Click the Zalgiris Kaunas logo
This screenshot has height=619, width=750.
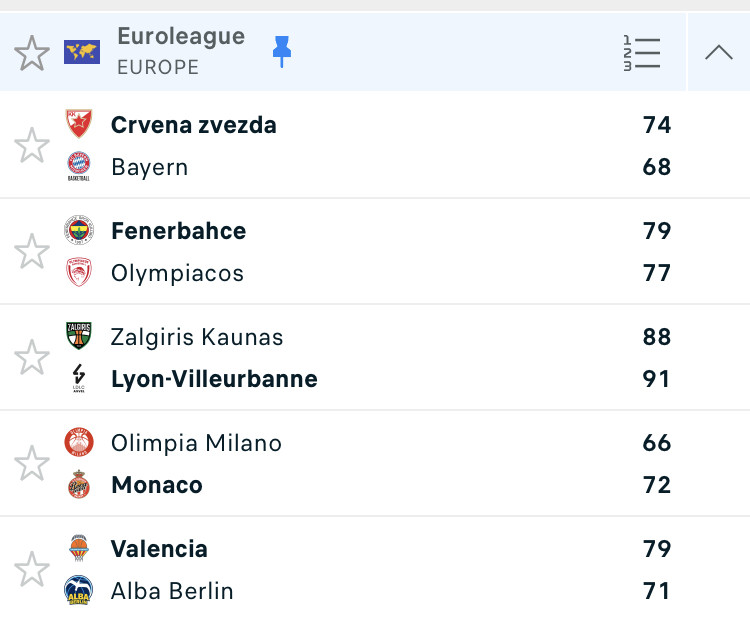(x=79, y=336)
